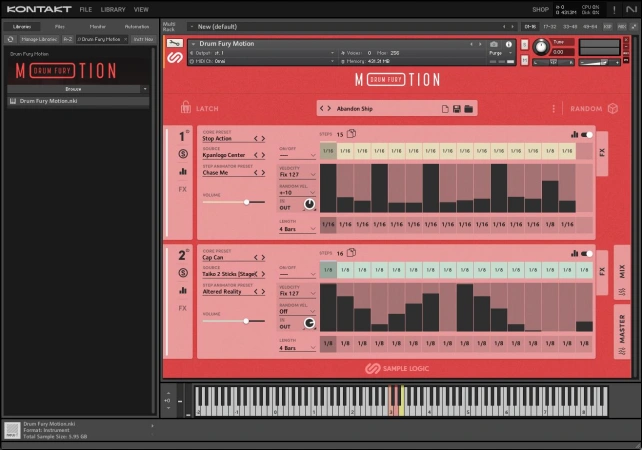Screen dimensions: 642x450
Task: Click the RANDOM button label
Action: coord(586,109)
